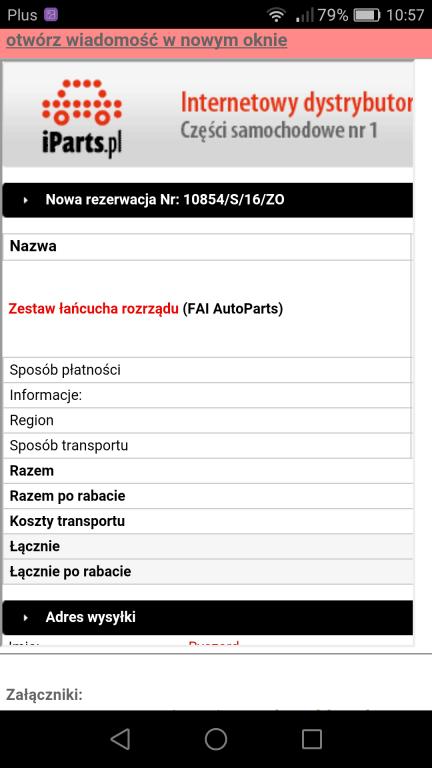This screenshot has width=432, height=768.
Task: Expand the Nowa rezerwacja arrow
Action: click(26, 200)
